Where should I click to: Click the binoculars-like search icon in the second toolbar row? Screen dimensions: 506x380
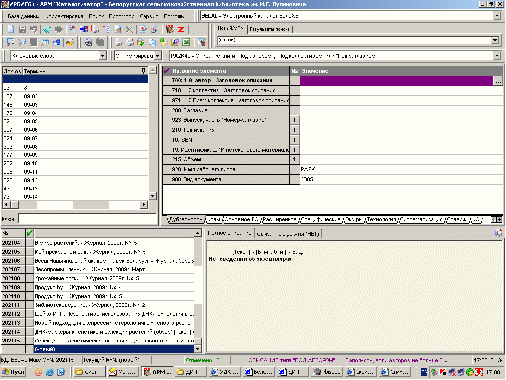(88, 42)
